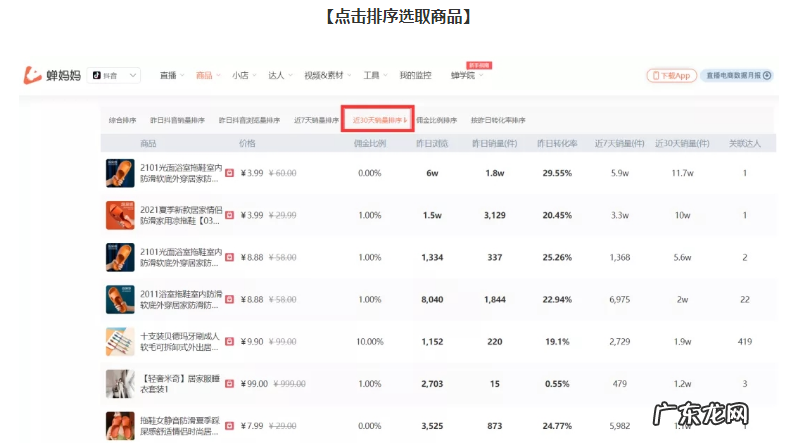Image resolution: width=787 pixels, height=443 pixels.
Task: Open 直播电商数据月报 link
Action: (737, 76)
